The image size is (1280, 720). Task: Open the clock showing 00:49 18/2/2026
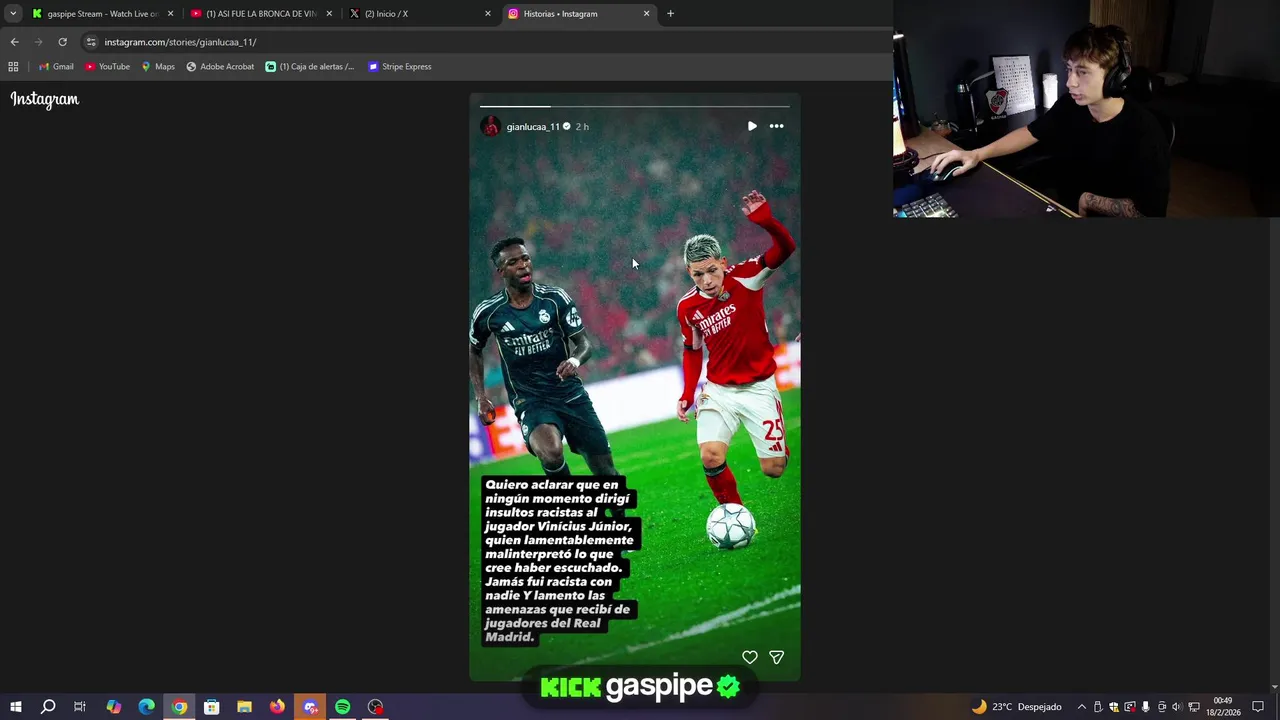(x=1222, y=707)
